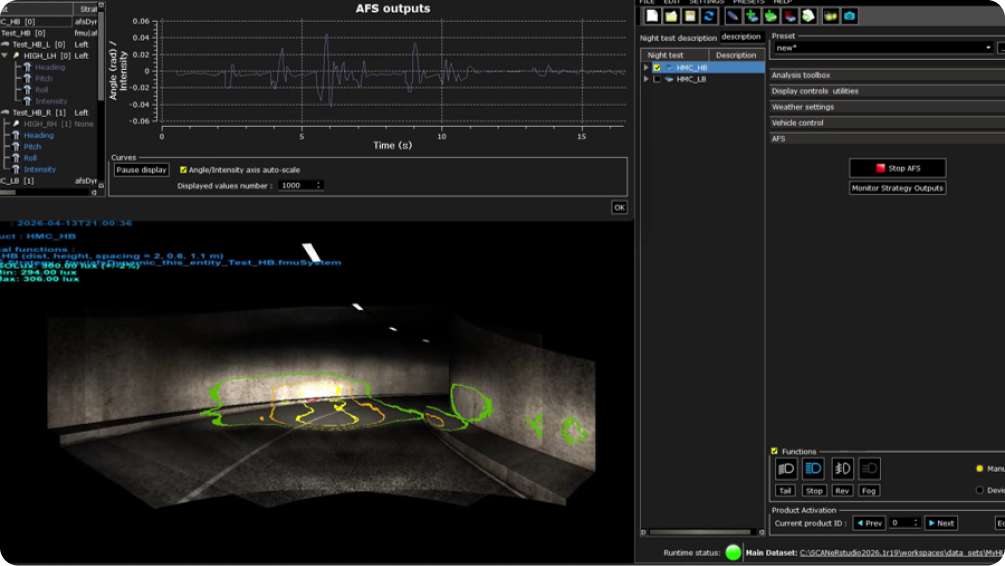Click the yellow headlamps toolbar icon
This screenshot has width=1005, height=566.
(831, 17)
